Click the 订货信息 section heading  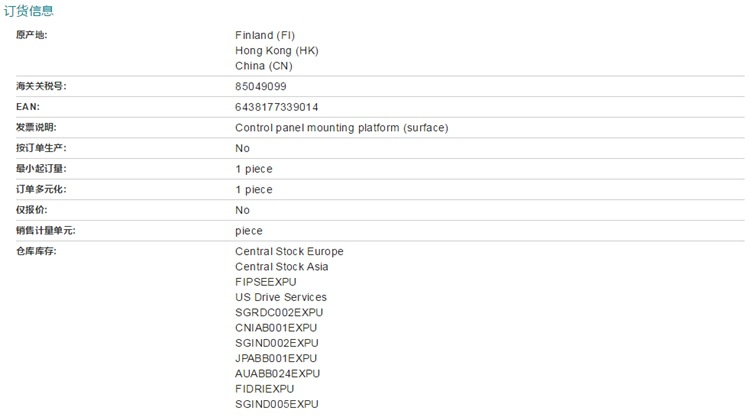click(x=29, y=11)
